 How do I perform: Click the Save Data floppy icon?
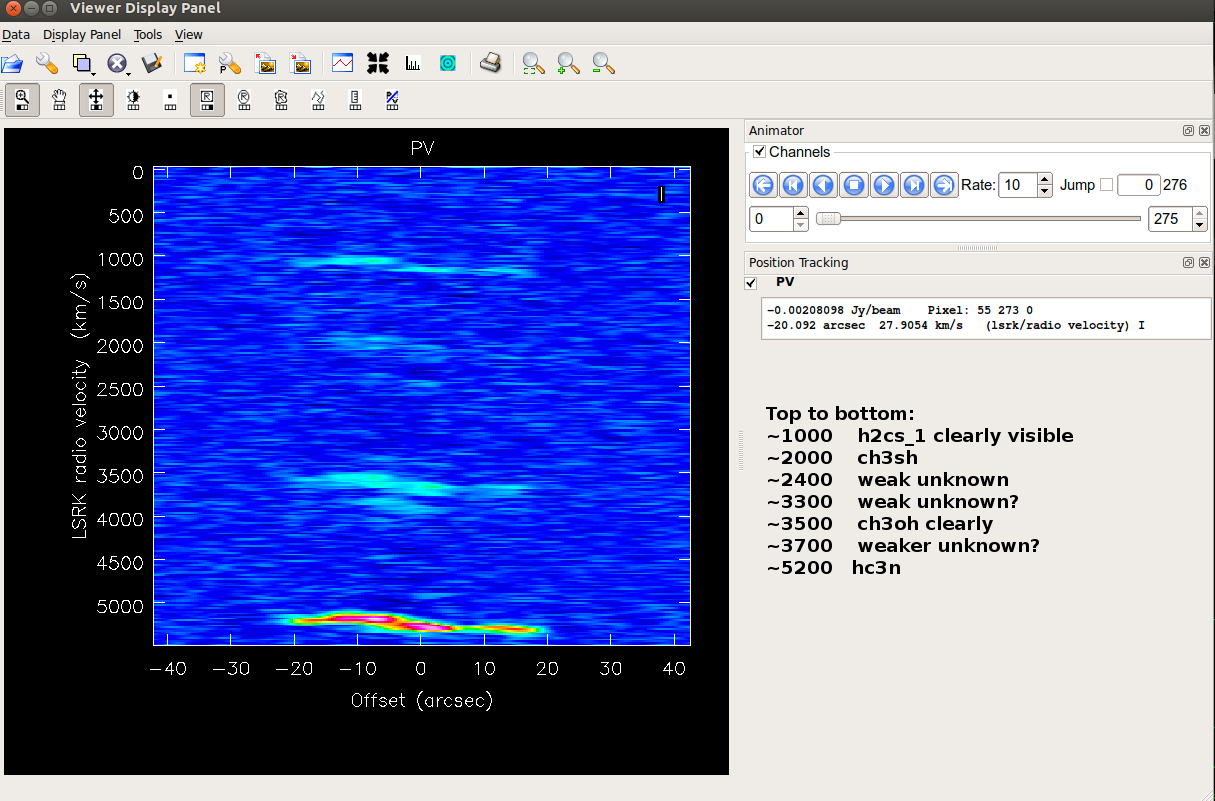[x=152, y=64]
